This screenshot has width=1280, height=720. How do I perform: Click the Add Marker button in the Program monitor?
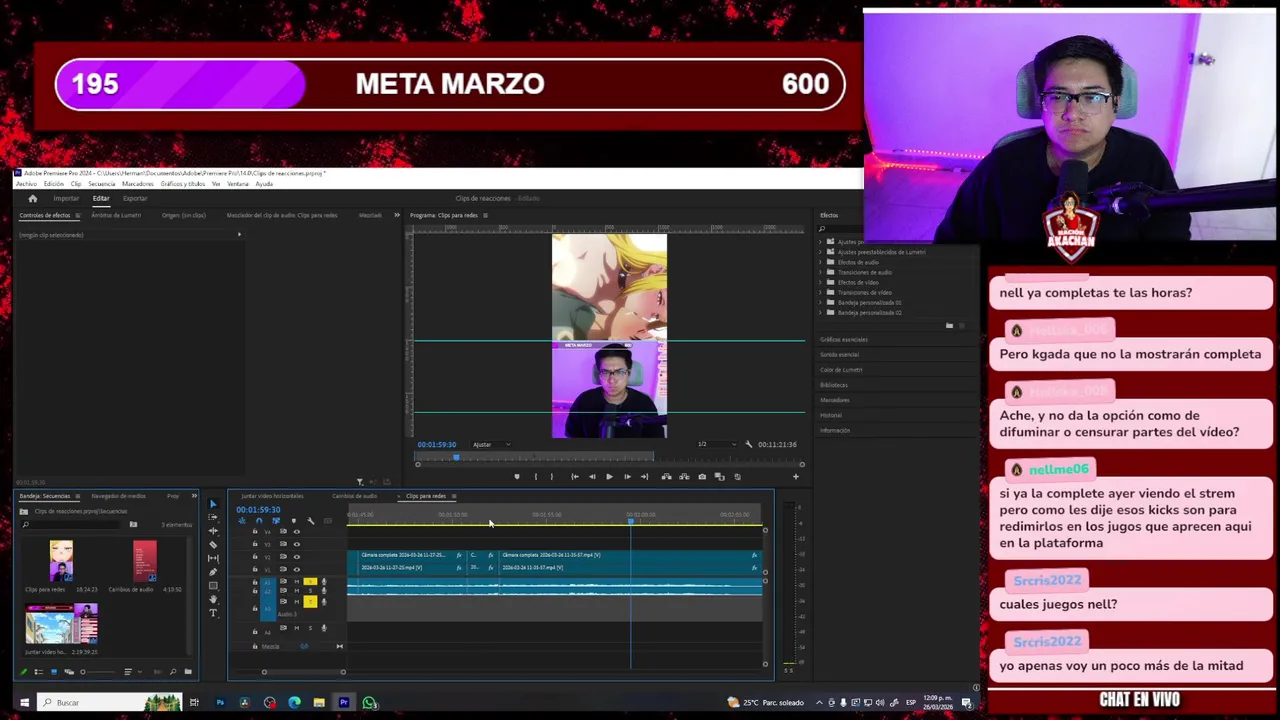tap(517, 476)
